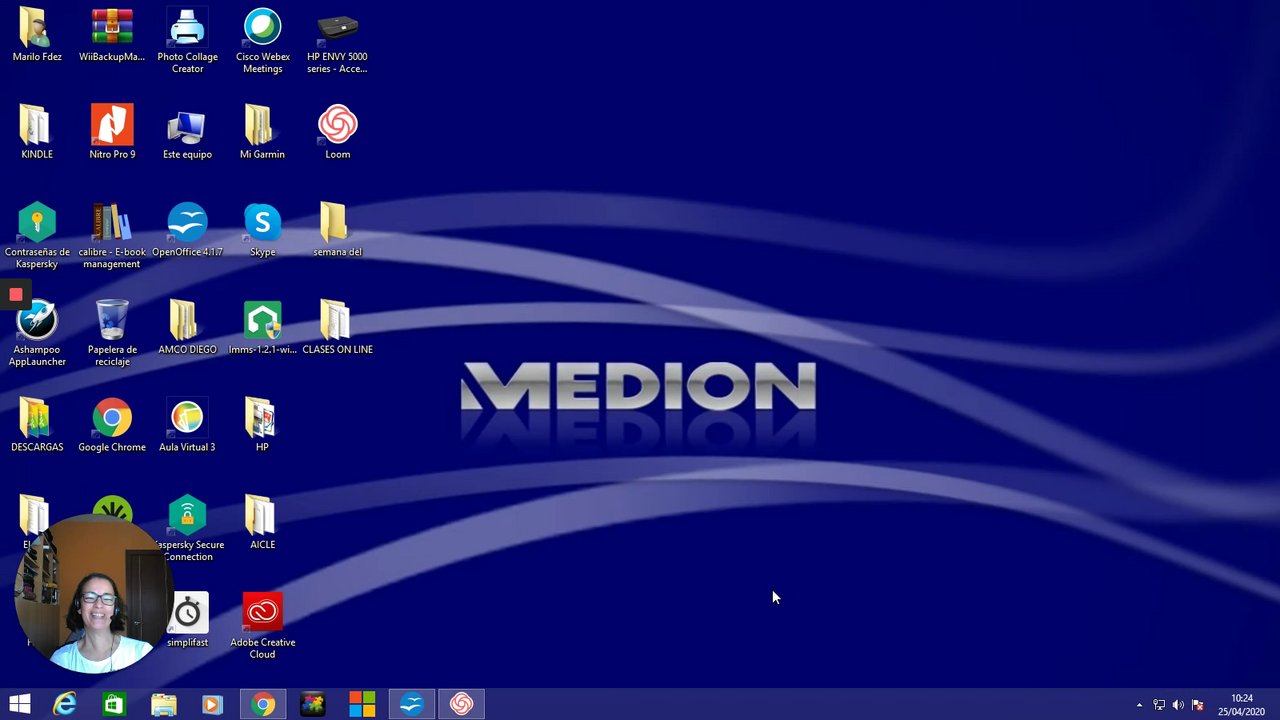The width and height of the screenshot is (1280, 720).
Task: Open Kaspersky Secure Connection
Action: point(189,529)
